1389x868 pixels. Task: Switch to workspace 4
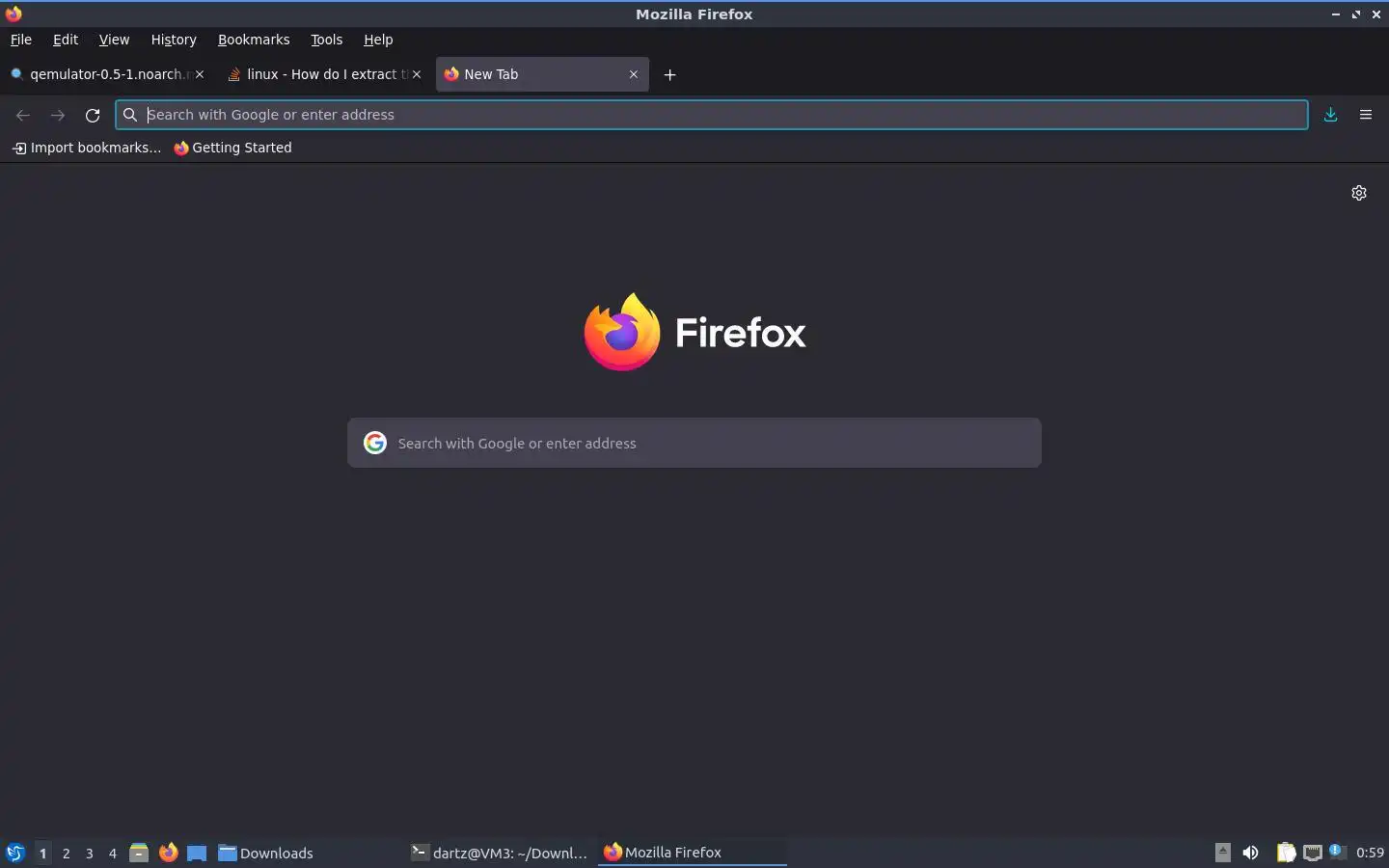tap(113, 853)
